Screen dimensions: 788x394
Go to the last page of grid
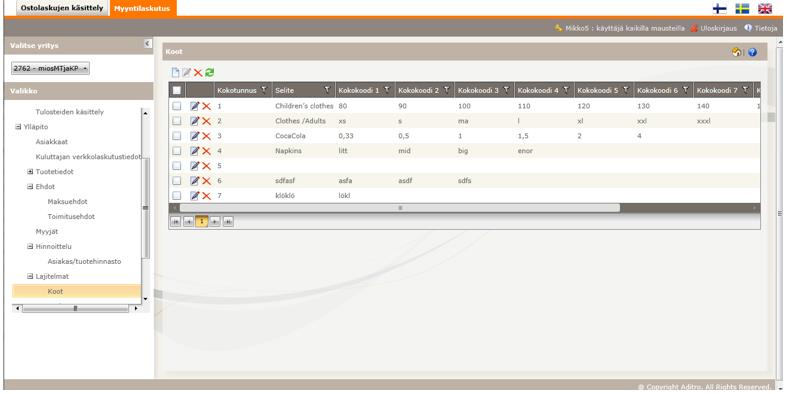point(228,222)
